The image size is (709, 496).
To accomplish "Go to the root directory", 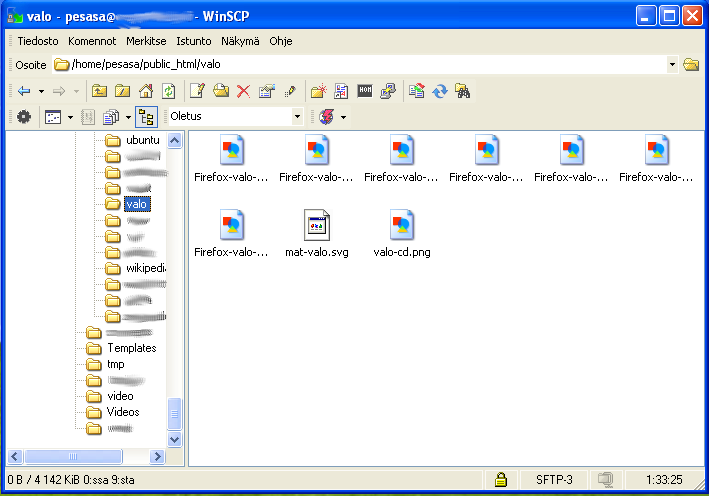I will [123, 91].
